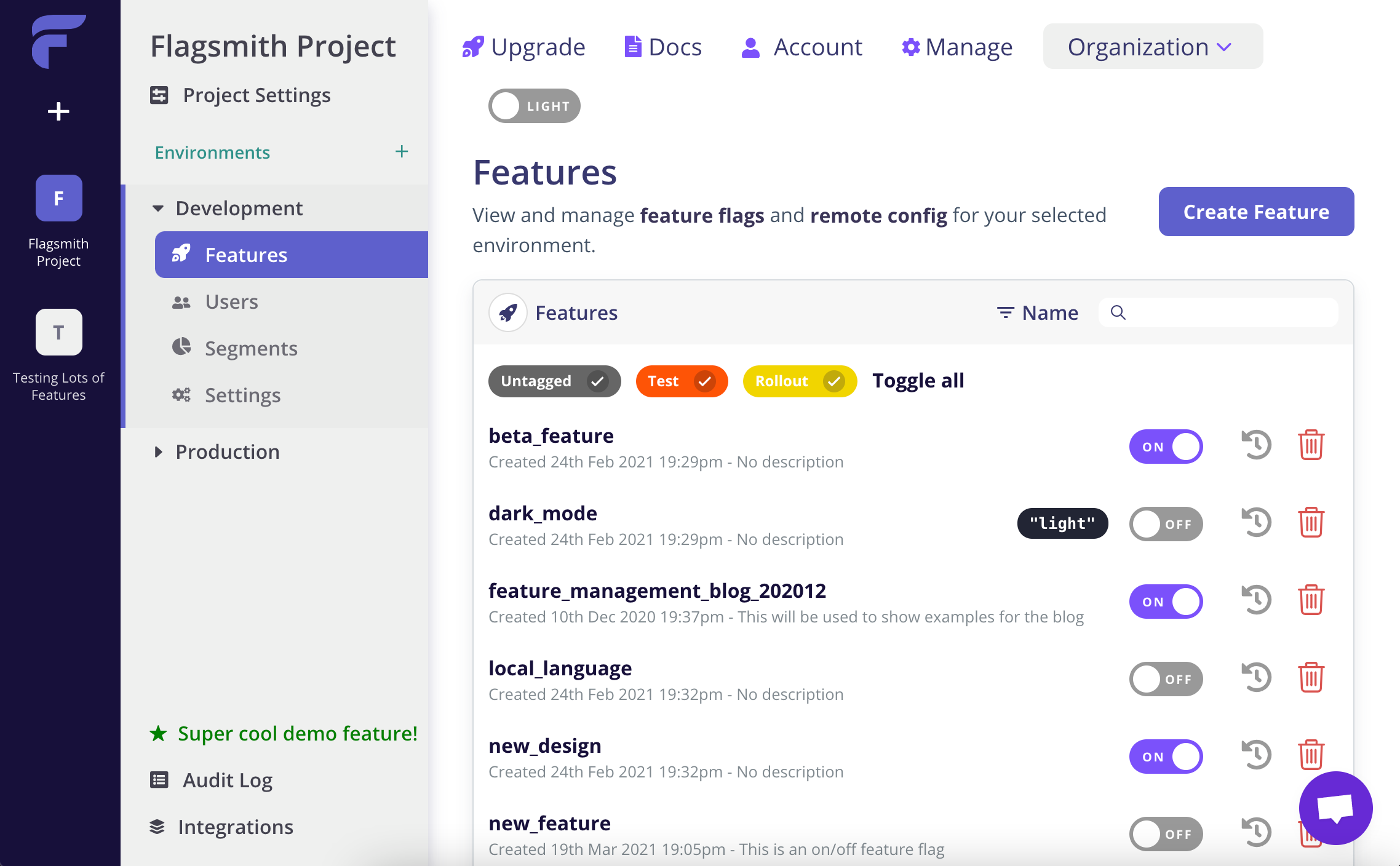Toggle the LIGHT theme switch

(x=534, y=106)
